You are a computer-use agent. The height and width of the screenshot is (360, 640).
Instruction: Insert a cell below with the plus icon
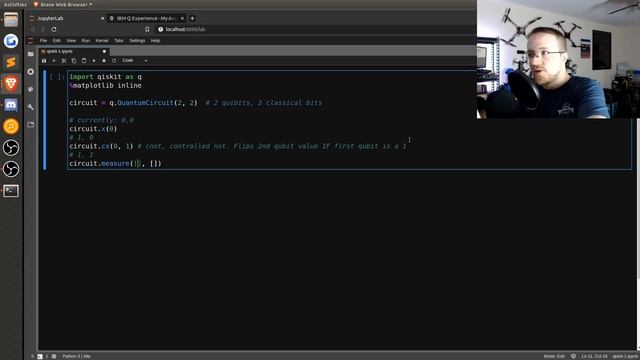(x=54, y=60)
